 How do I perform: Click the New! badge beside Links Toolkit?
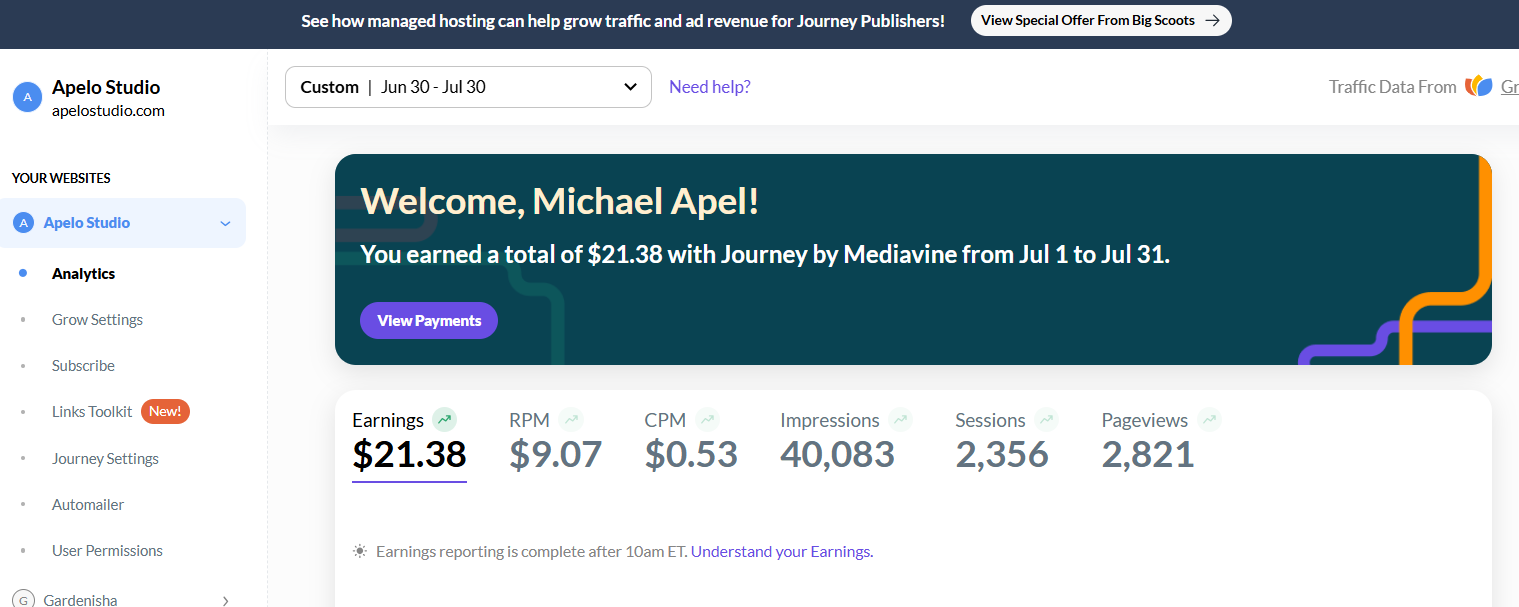click(x=165, y=411)
